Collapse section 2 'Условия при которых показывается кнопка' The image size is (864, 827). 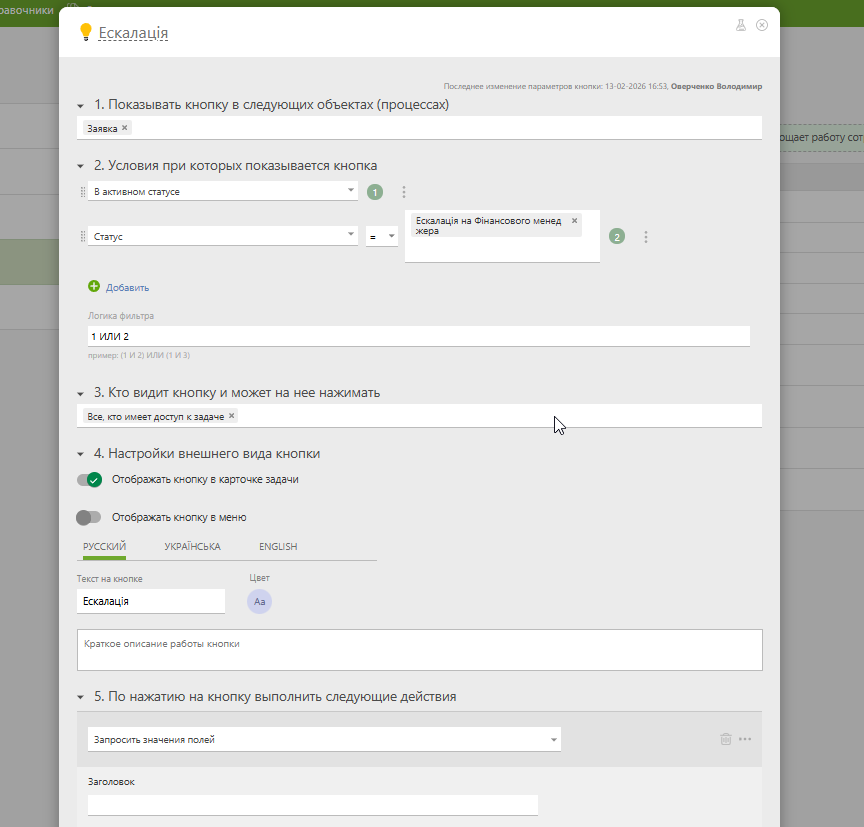click(80, 166)
